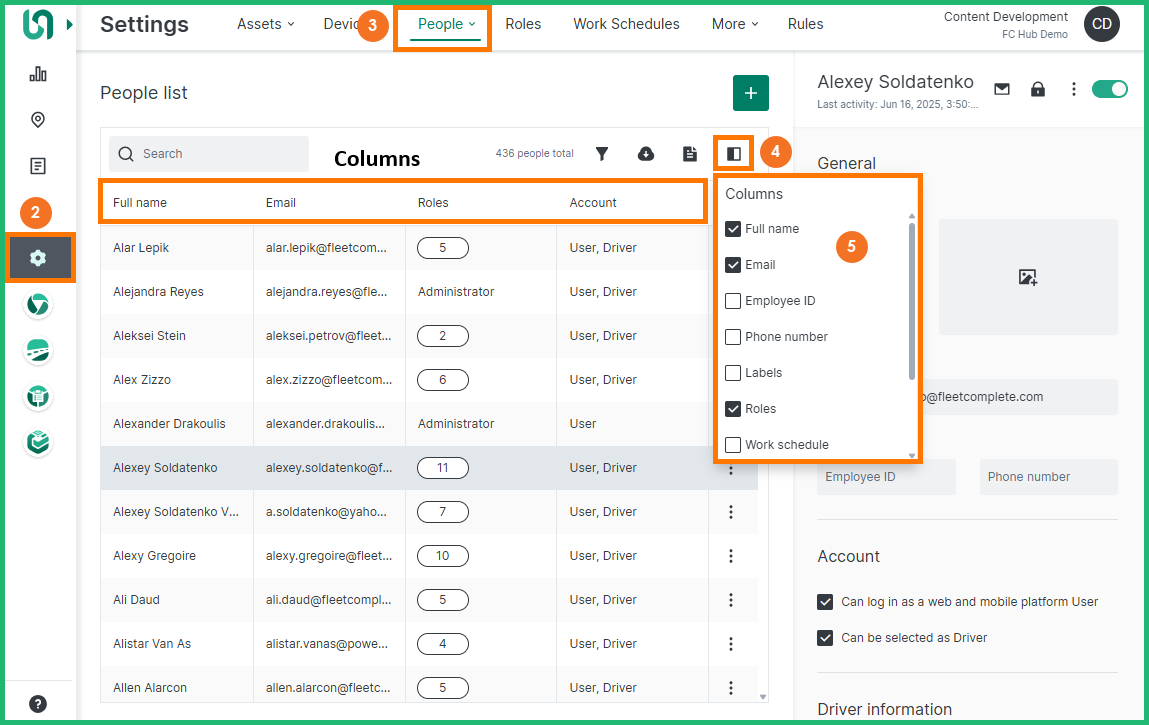The height and width of the screenshot is (725, 1149).
Task: Open the Roles tab
Action: pyautogui.click(x=523, y=24)
